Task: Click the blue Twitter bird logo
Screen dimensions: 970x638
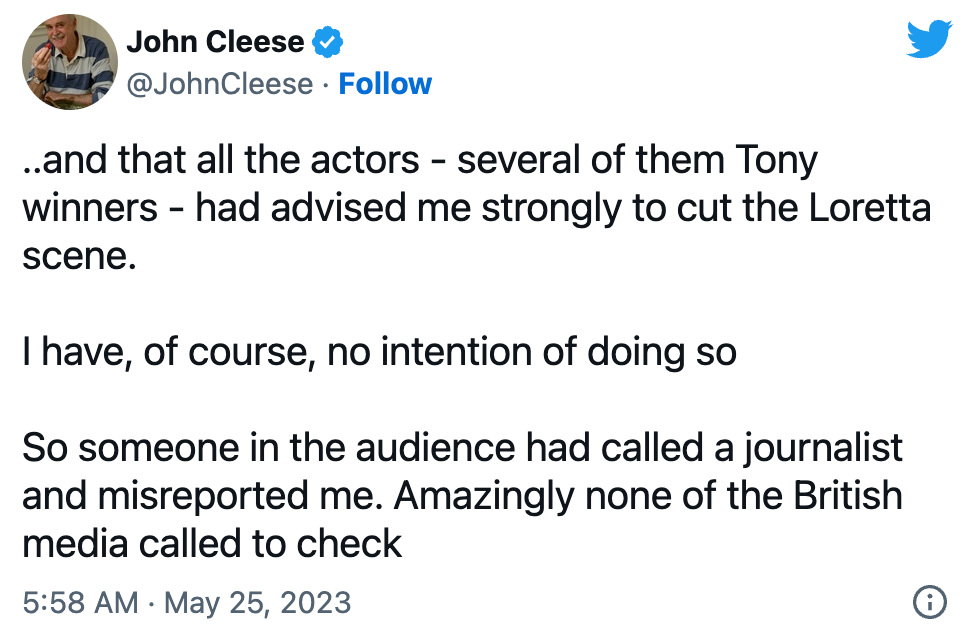Action: coord(929,39)
